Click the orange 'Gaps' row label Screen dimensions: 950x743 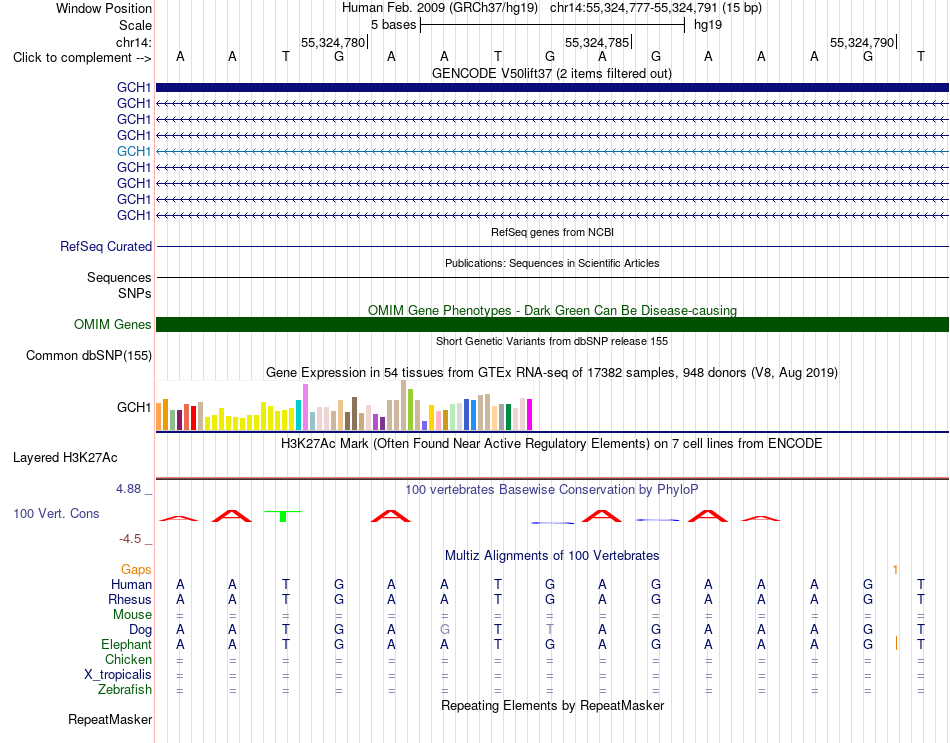pyautogui.click(x=136, y=570)
